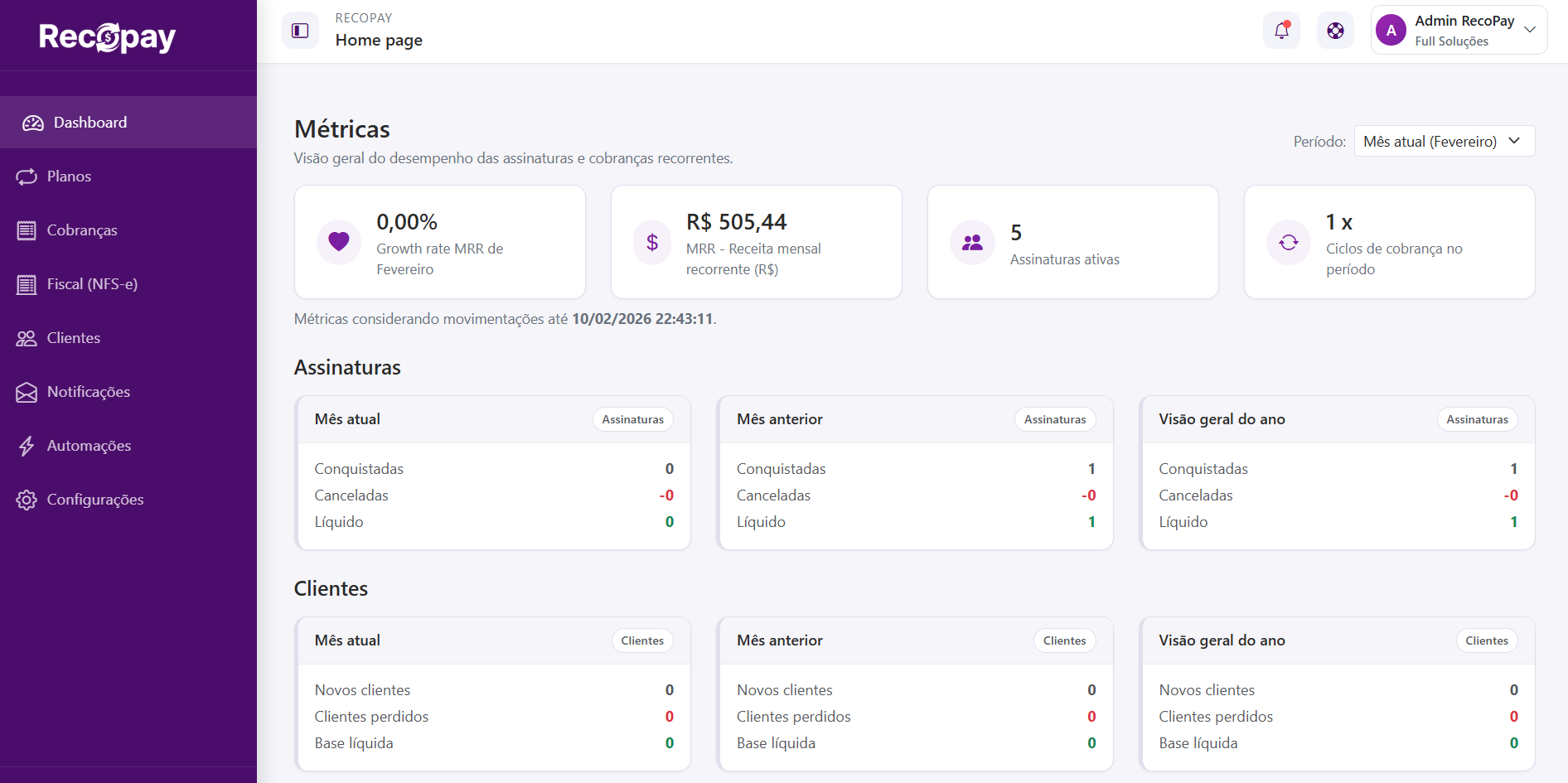
Task: Click Assinaturas badge on Mês atual card
Action: (x=633, y=419)
